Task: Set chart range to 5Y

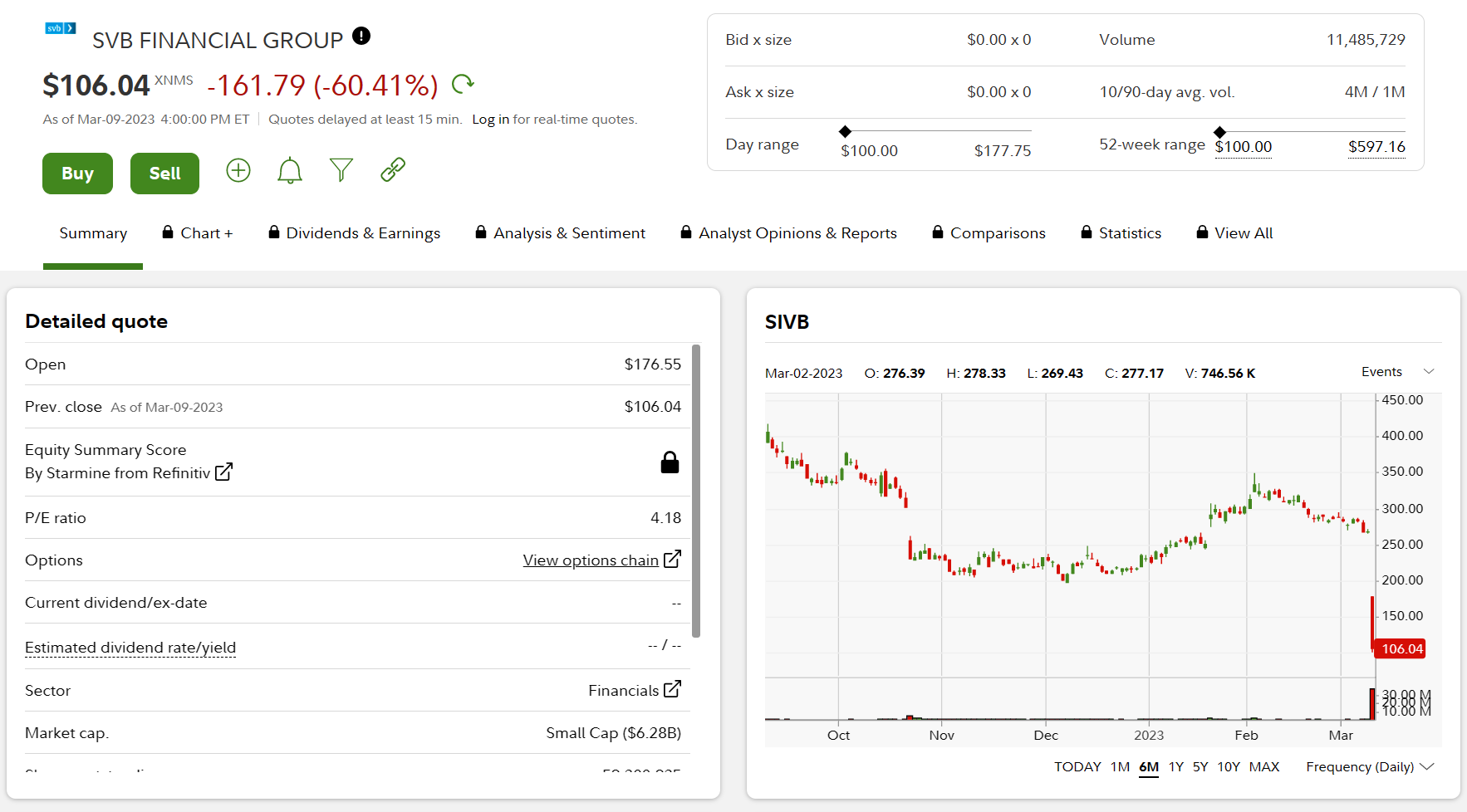Action: pyautogui.click(x=1200, y=766)
